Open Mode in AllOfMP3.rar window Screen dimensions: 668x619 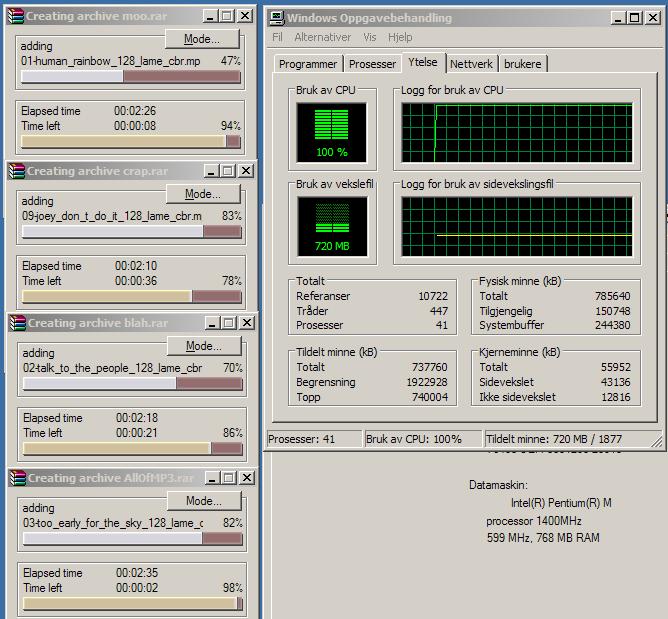click(x=204, y=501)
